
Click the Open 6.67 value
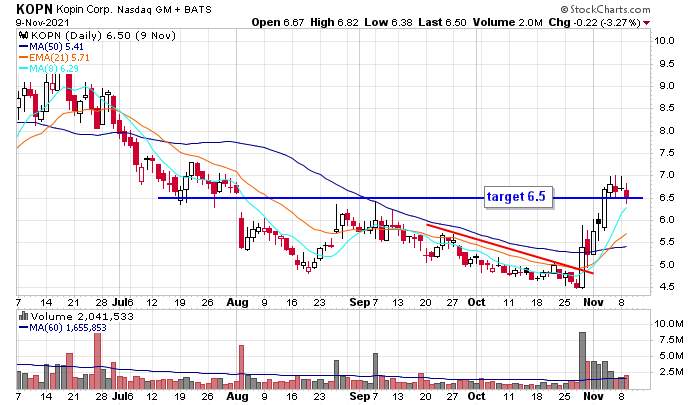[x=278, y=22]
